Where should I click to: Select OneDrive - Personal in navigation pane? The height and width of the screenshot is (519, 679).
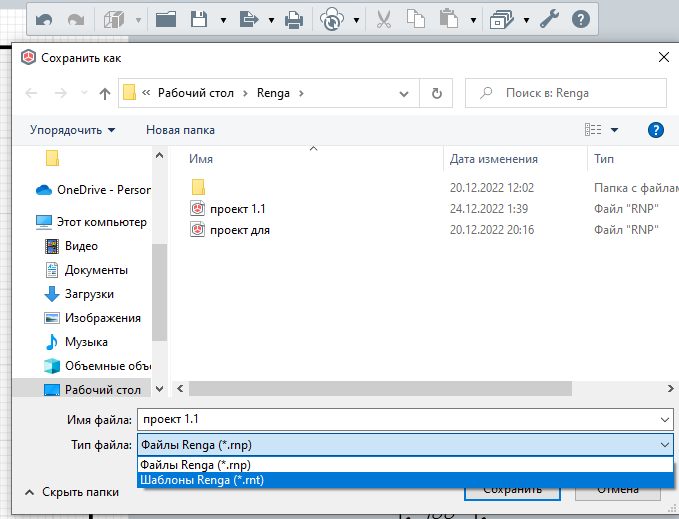[93, 190]
